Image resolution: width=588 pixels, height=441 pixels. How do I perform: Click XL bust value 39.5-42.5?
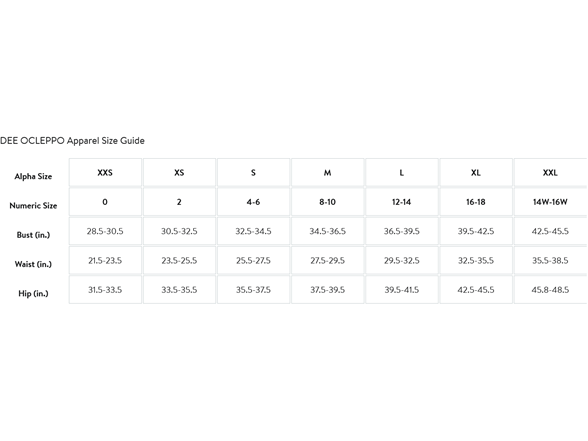click(476, 231)
